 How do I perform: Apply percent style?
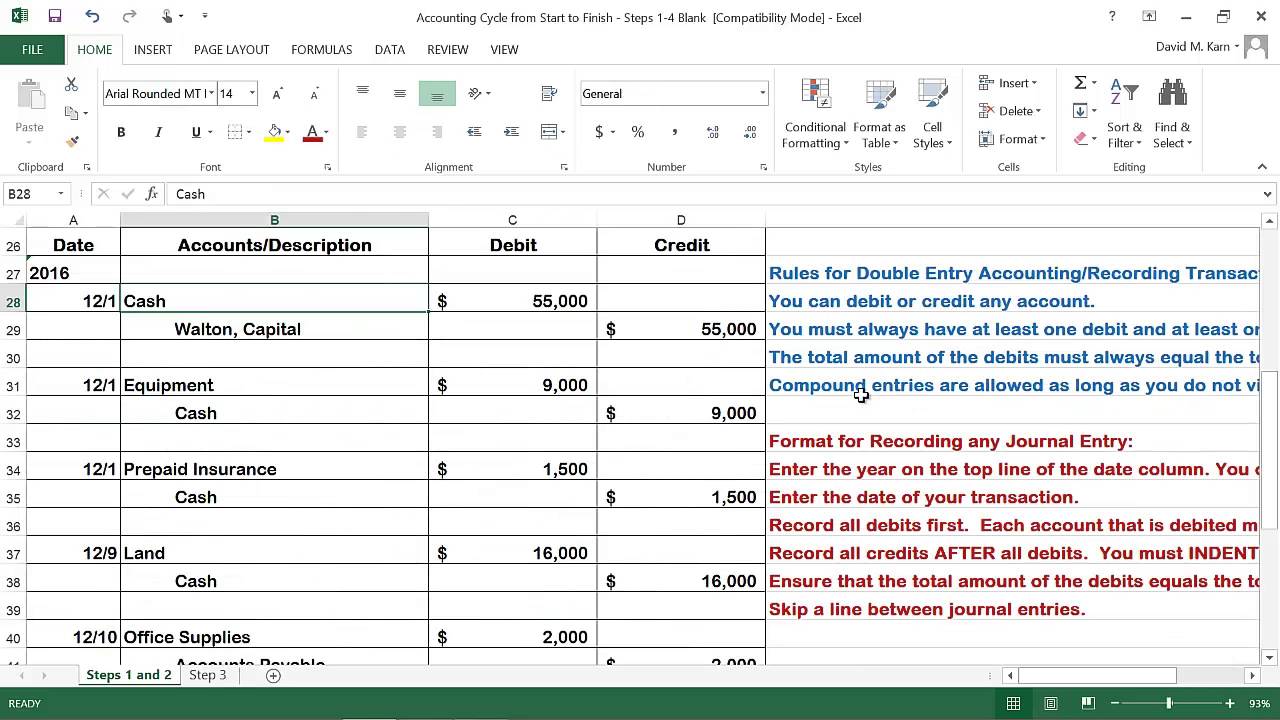point(638,132)
